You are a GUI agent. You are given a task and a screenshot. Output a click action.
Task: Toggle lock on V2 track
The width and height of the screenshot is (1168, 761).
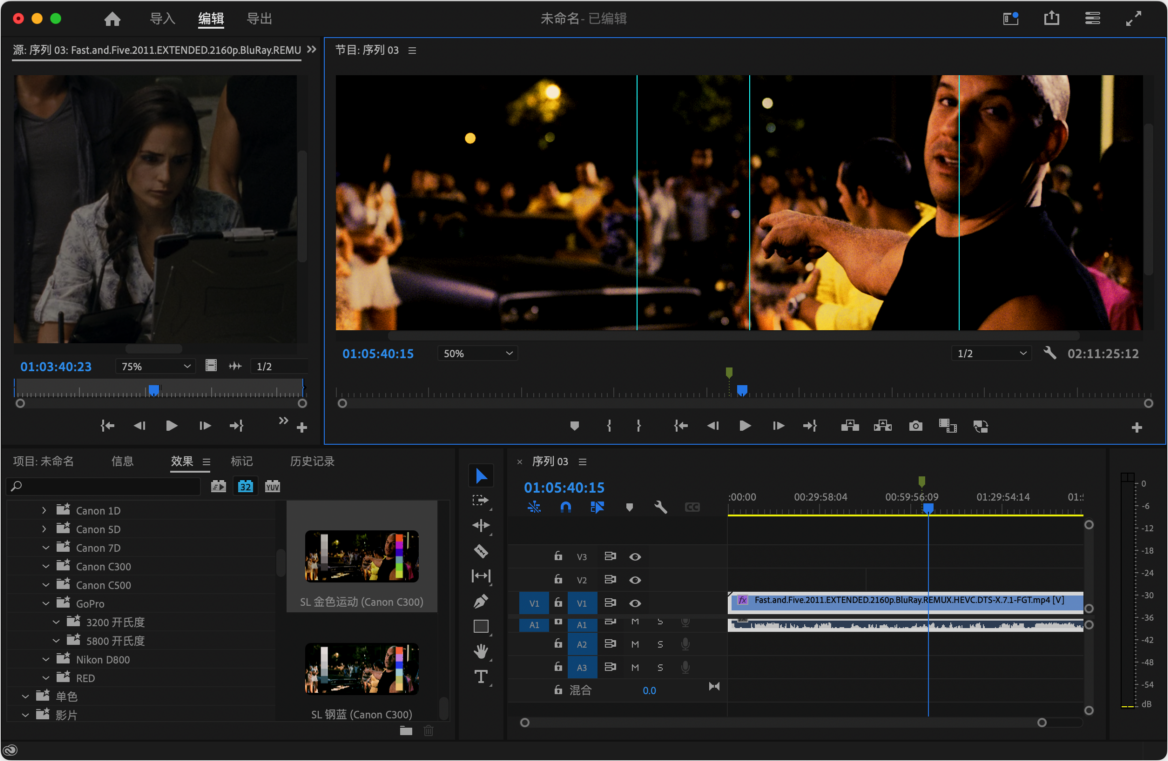pyautogui.click(x=558, y=579)
